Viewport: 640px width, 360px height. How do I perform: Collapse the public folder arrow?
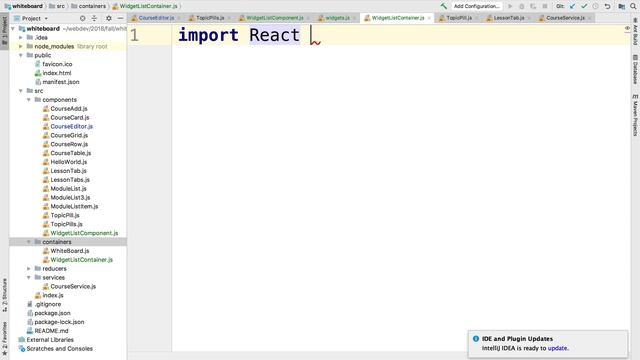21,55
